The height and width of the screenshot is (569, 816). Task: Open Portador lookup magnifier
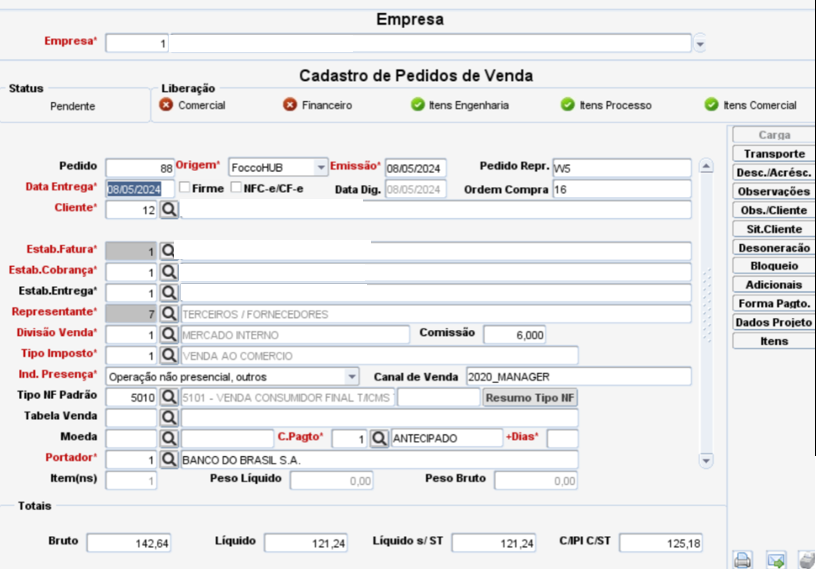(x=169, y=459)
